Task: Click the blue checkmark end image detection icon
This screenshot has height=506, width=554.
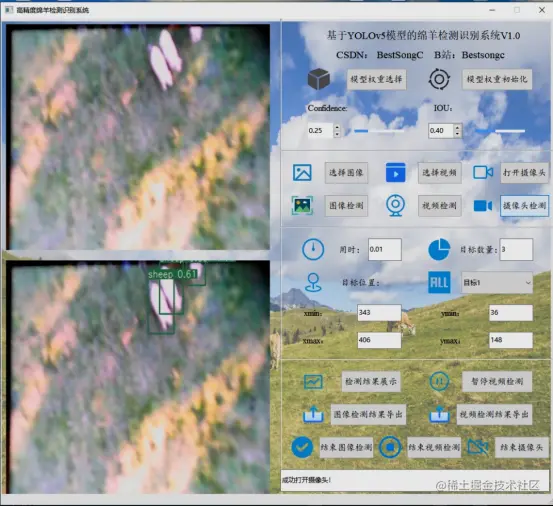Action: pyautogui.click(x=302, y=447)
